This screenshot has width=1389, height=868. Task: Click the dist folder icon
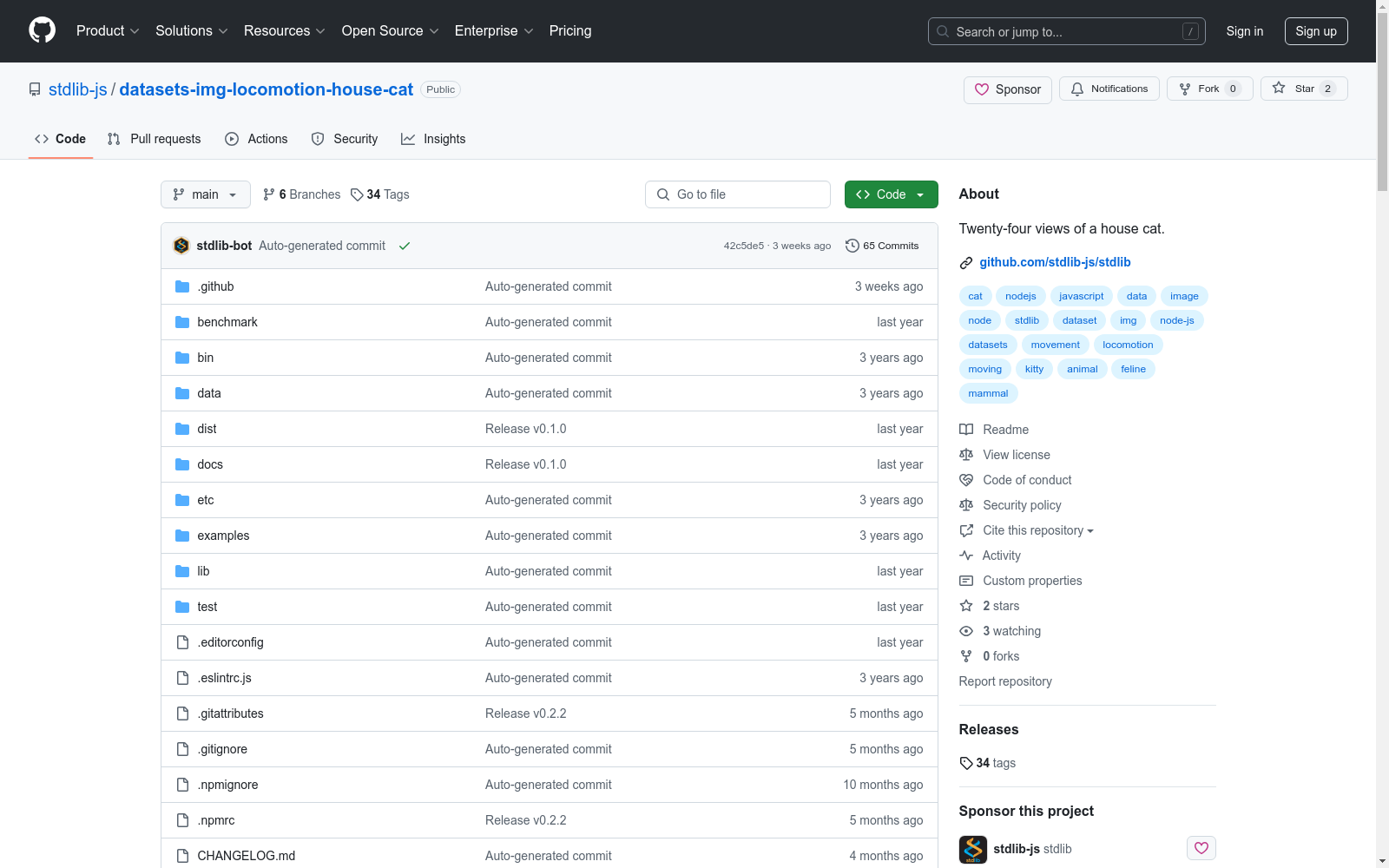[182, 429]
